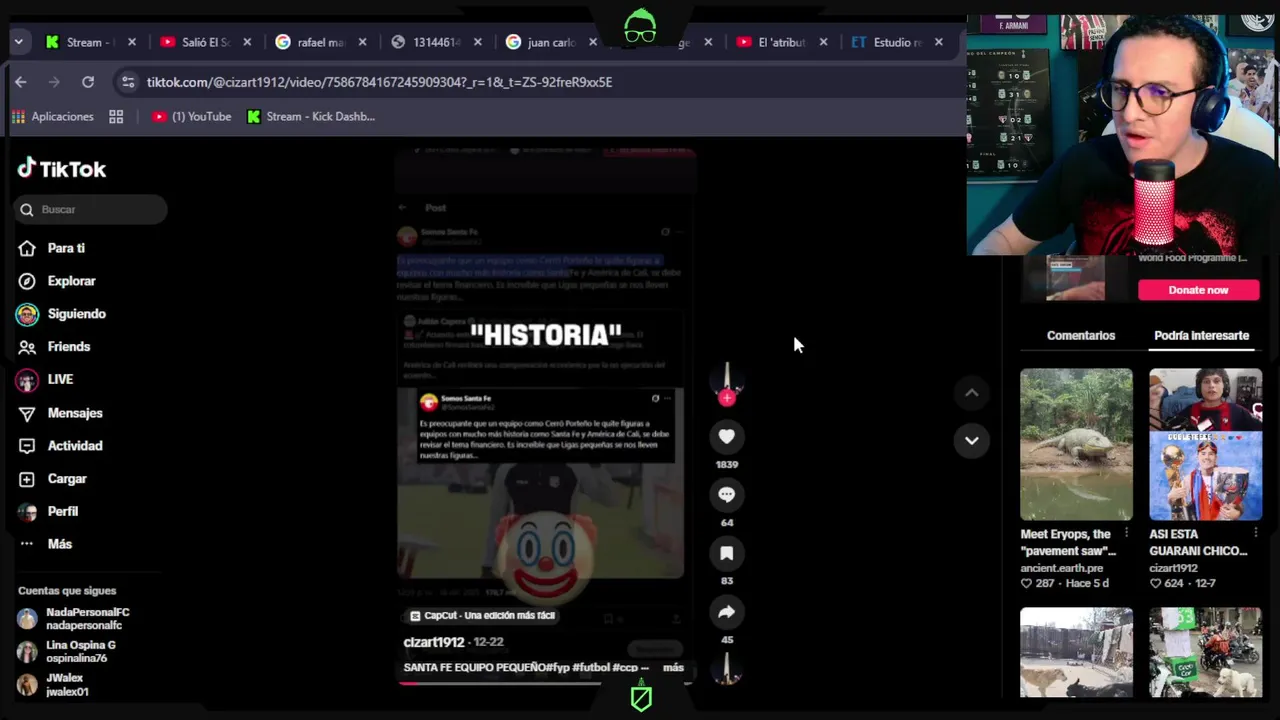The image size is (1280, 720).
Task: Go to Friends in sidebar
Action: click(68, 346)
